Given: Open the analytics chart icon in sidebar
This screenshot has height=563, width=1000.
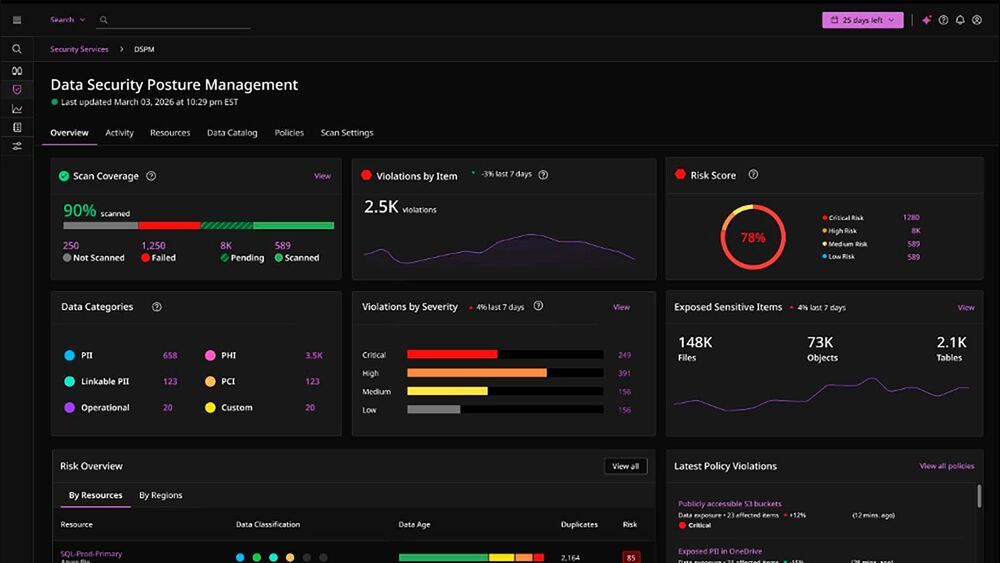Looking at the screenshot, I should click(x=17, y=109).
